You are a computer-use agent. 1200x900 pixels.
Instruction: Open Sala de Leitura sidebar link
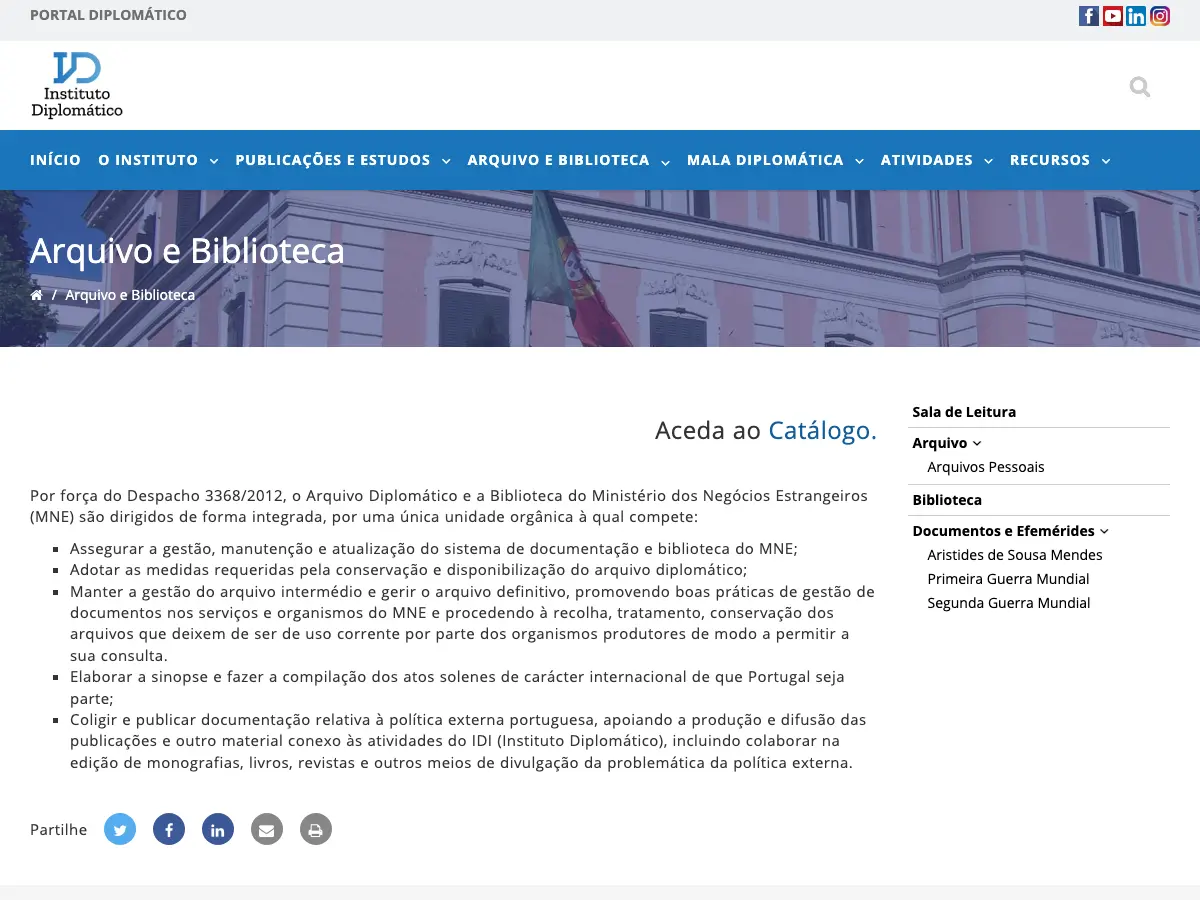tap(964, 412)
